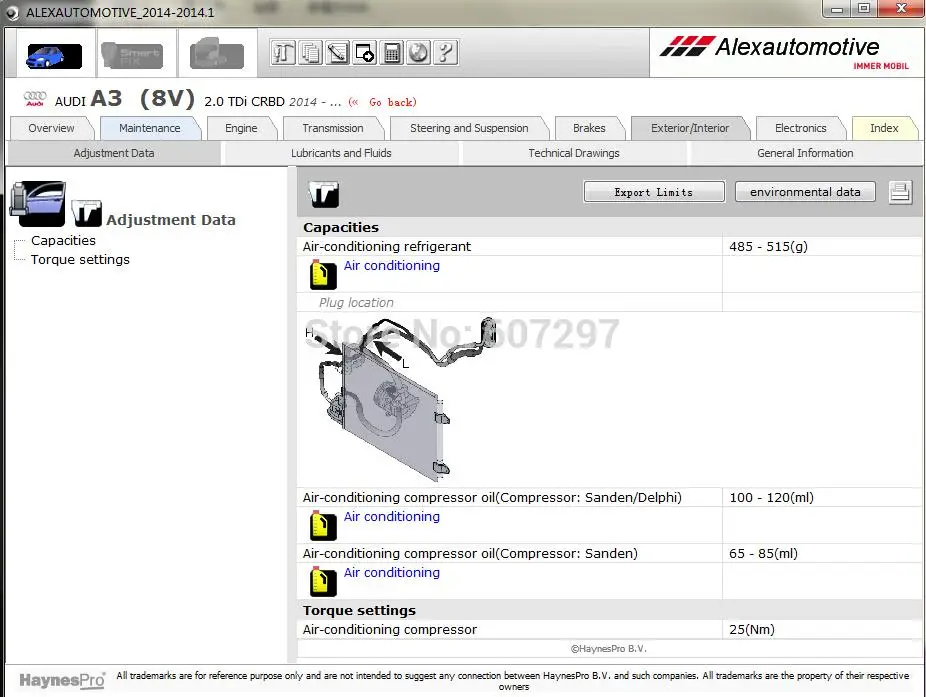
Task: Click the ©HaynesPro B.V. copyright text
Action: tap(608, 649)
